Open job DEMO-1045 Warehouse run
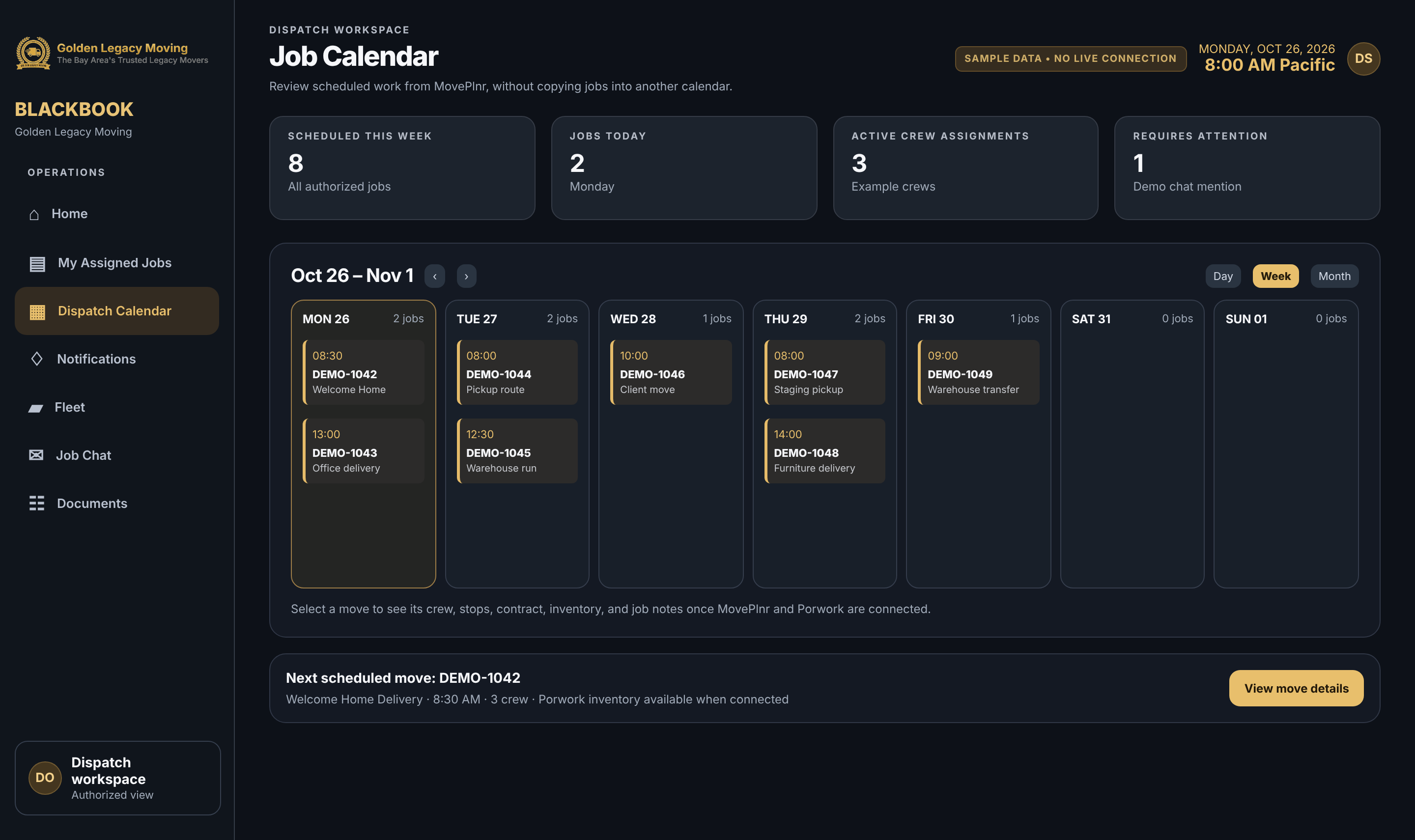Viewport: 1415px width, 840px height. tap(517, 451)
